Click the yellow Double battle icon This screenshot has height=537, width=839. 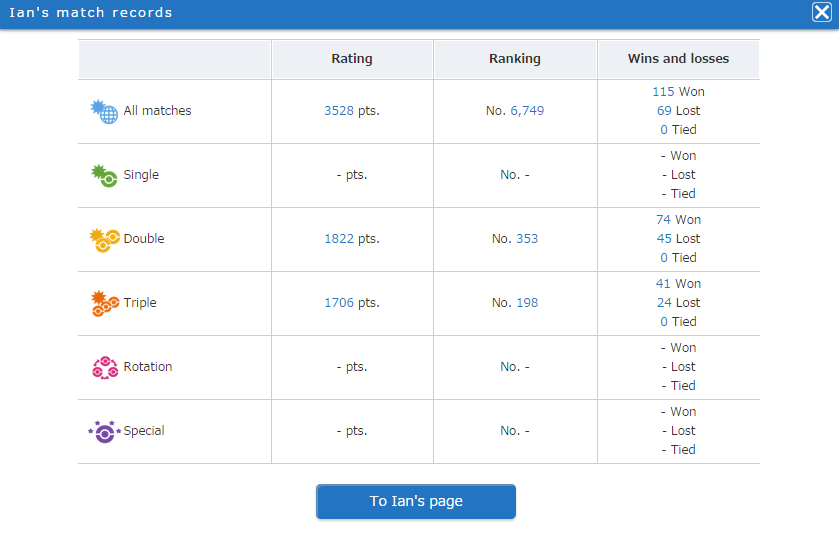104,240
